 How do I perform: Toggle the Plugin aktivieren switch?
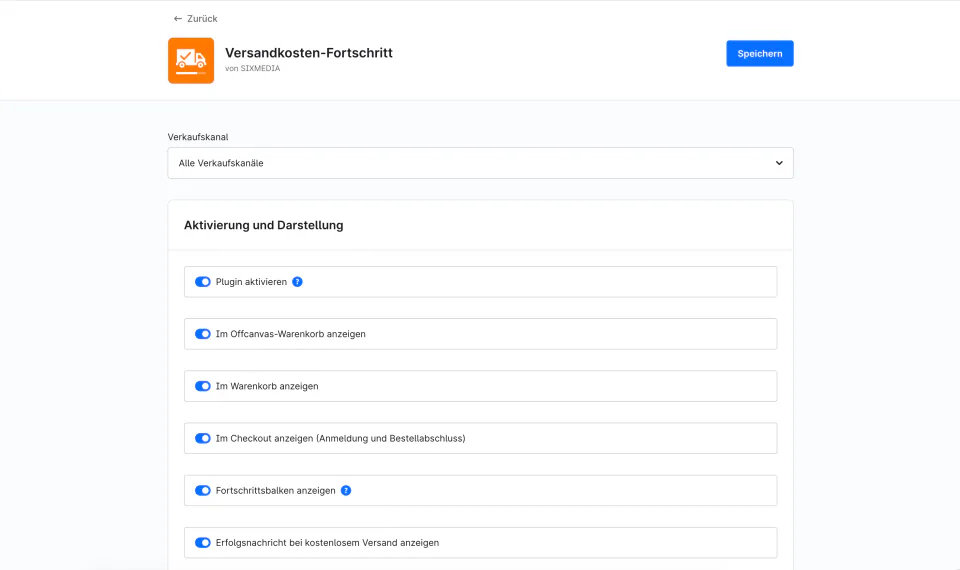(x=203, y=282)
